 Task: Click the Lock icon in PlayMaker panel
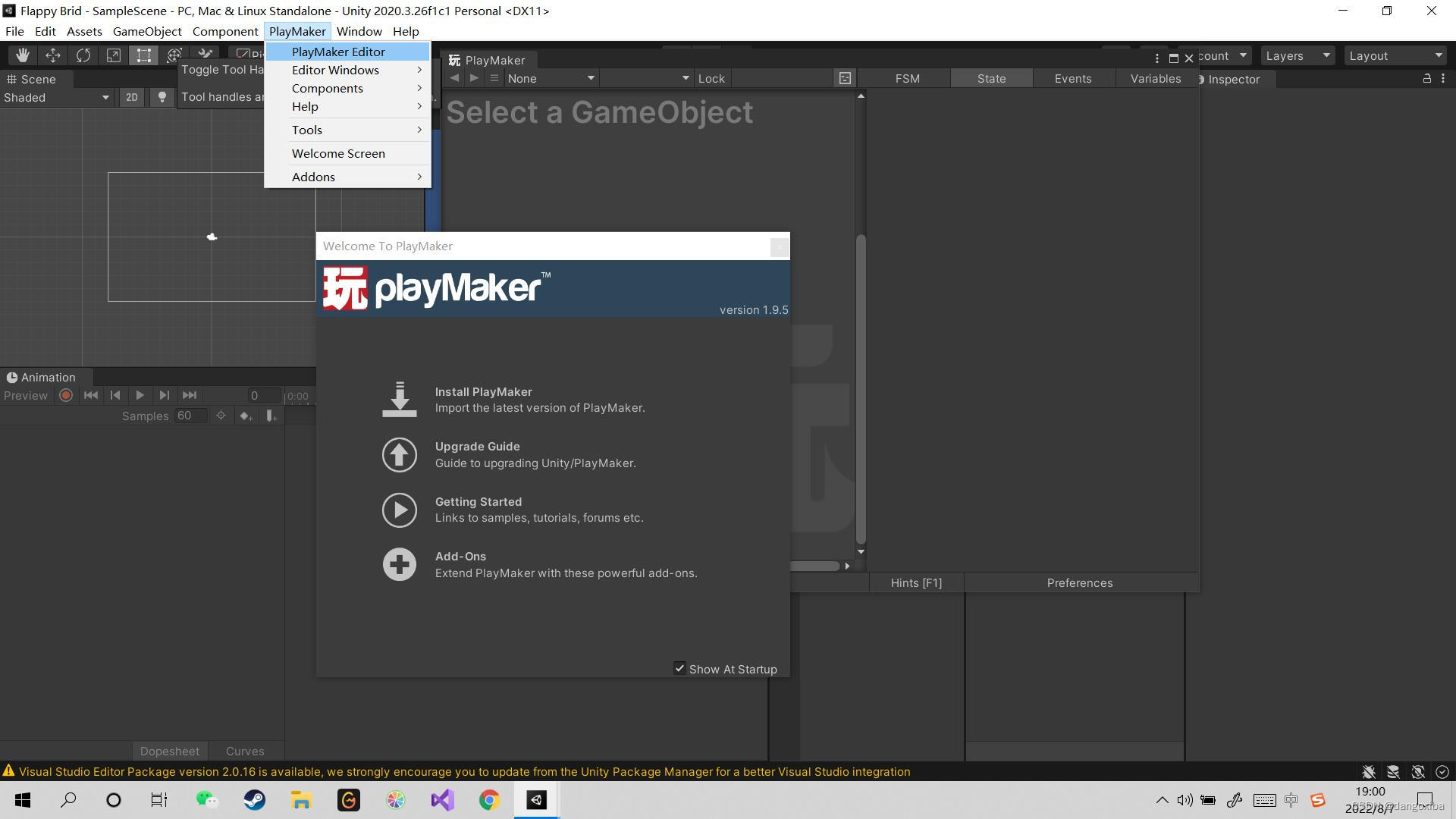pyautogui.click(x=712, y=78)
